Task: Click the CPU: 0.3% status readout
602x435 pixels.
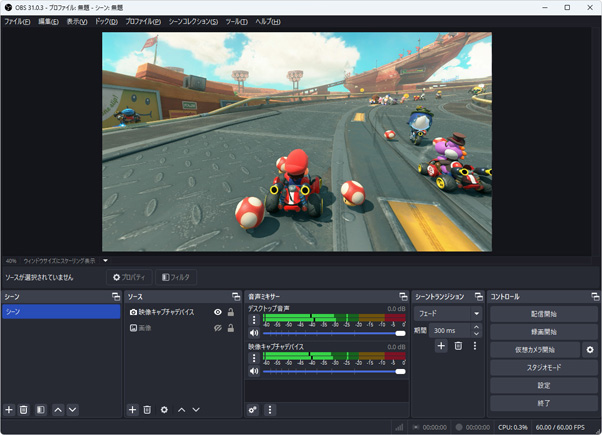Action: [513, 427]
